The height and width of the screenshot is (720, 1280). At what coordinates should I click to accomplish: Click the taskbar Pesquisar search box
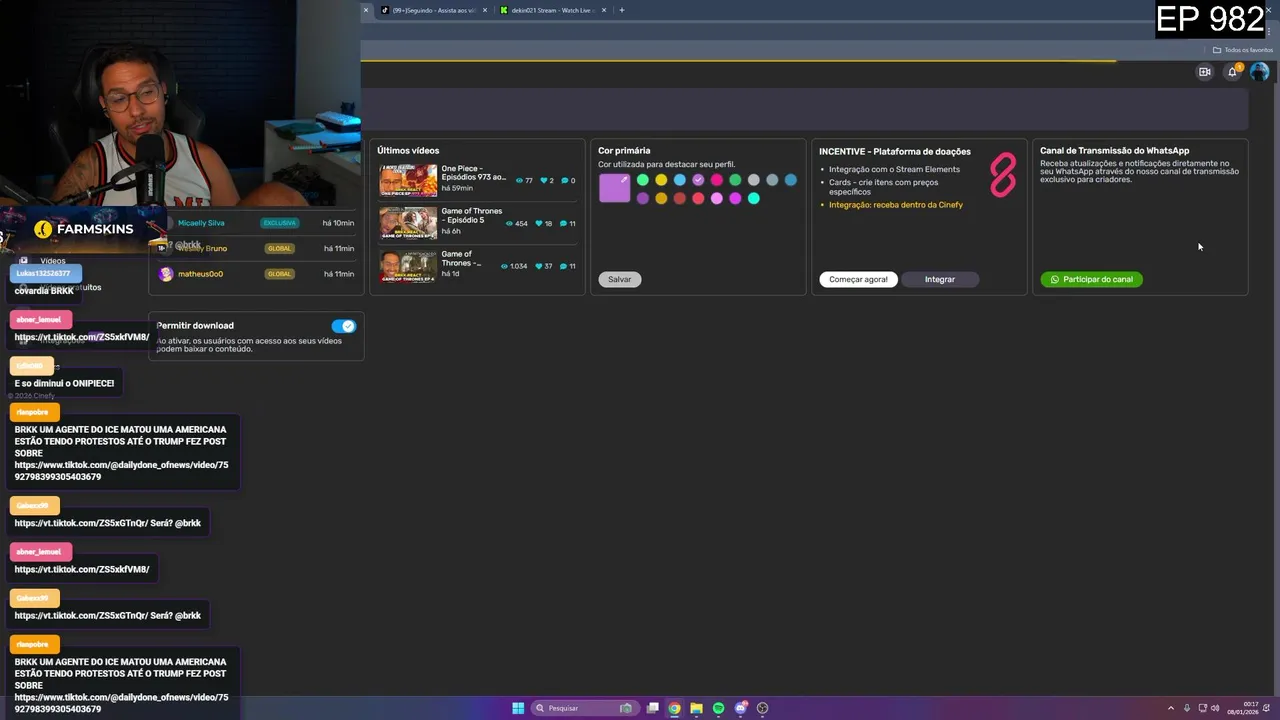[x=585, y=708]
